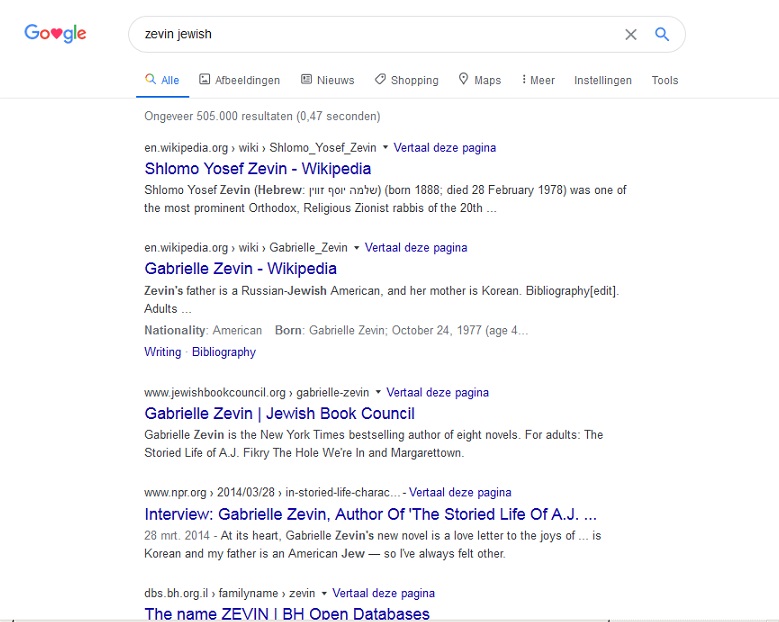Open the NPR Interview: Gabrielle Zevin result
This screenshot has width=779, height=622.
point(370,514)
